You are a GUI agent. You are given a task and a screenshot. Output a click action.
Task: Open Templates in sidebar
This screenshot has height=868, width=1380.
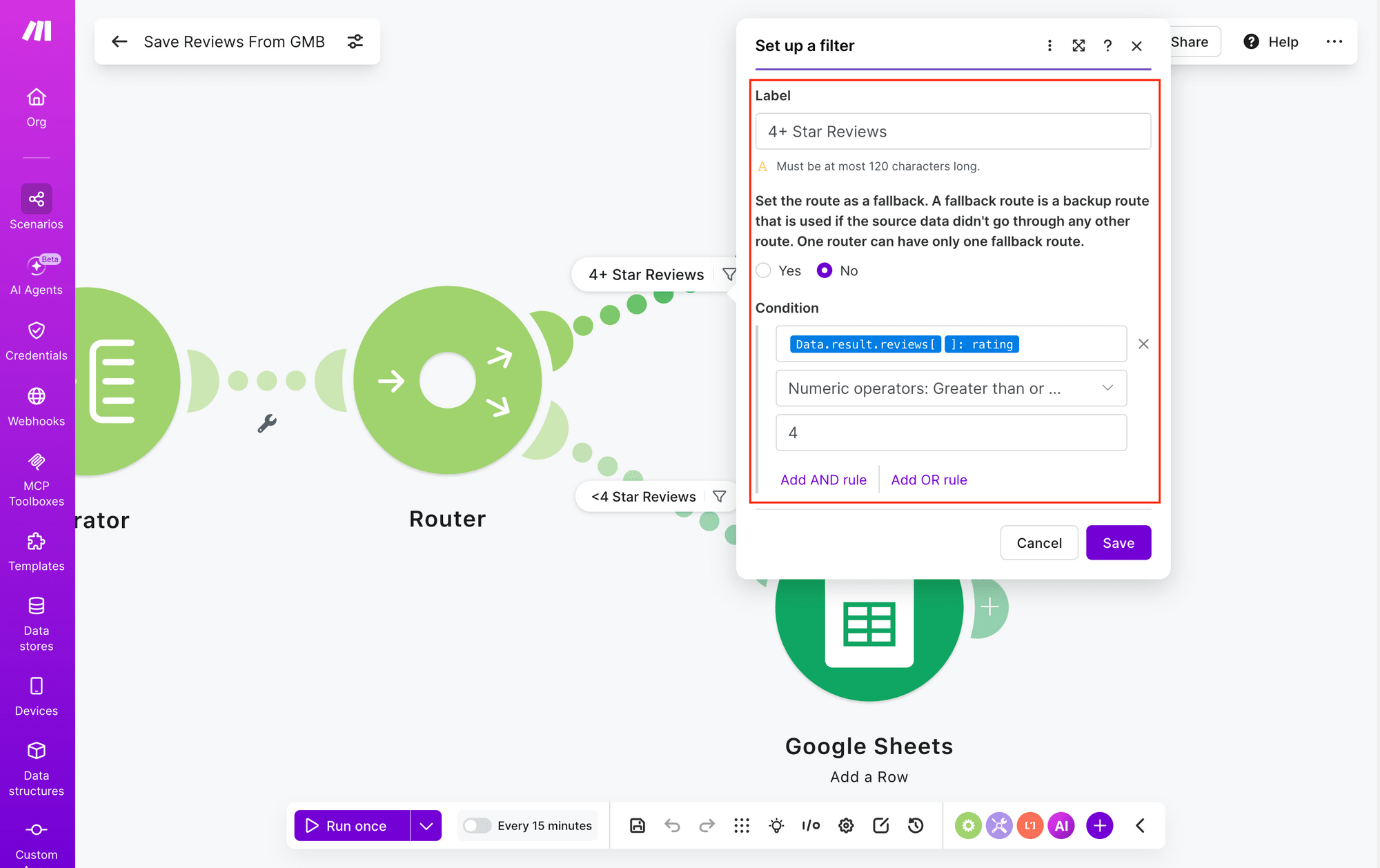click(x=37, y=551)
